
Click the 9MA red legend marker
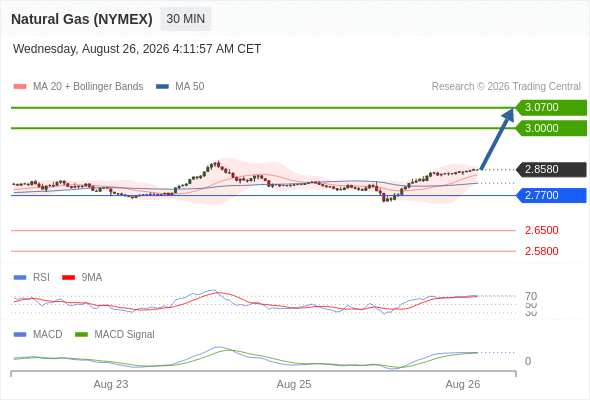click(x=68, y=277)
